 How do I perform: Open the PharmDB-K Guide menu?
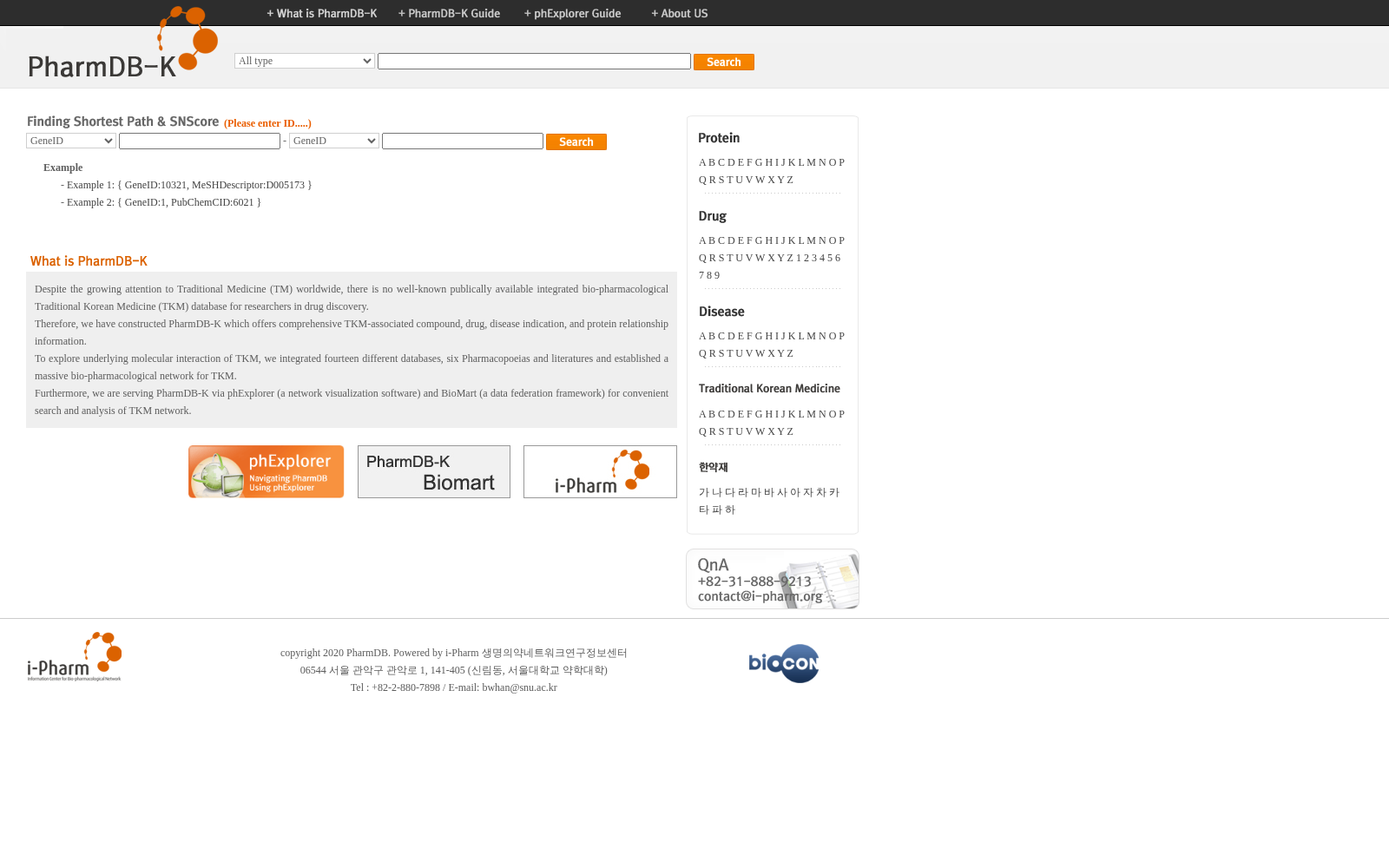pyautogui.click(x=449, y=13)
